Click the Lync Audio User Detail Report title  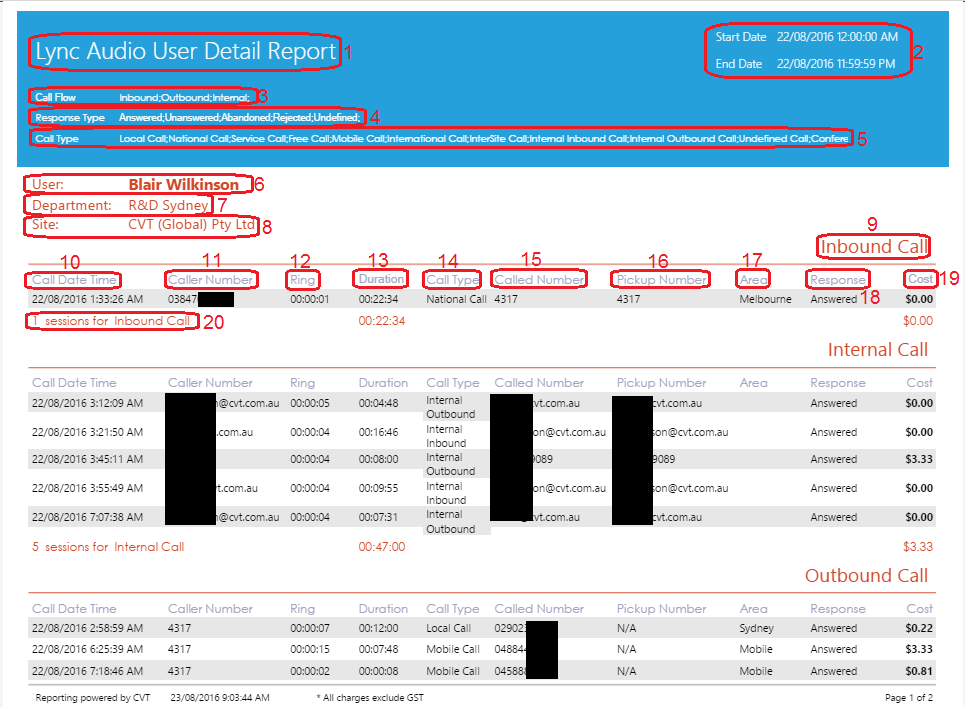[x=186, y=52]
